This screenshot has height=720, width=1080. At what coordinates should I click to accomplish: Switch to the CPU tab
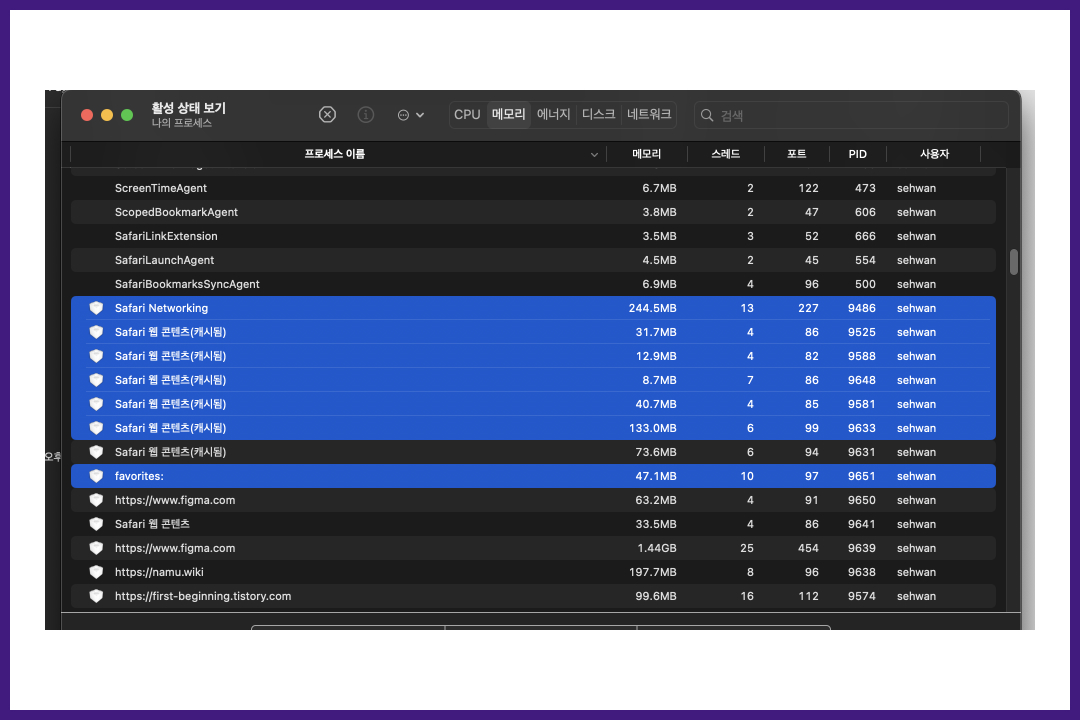[467, 114]
